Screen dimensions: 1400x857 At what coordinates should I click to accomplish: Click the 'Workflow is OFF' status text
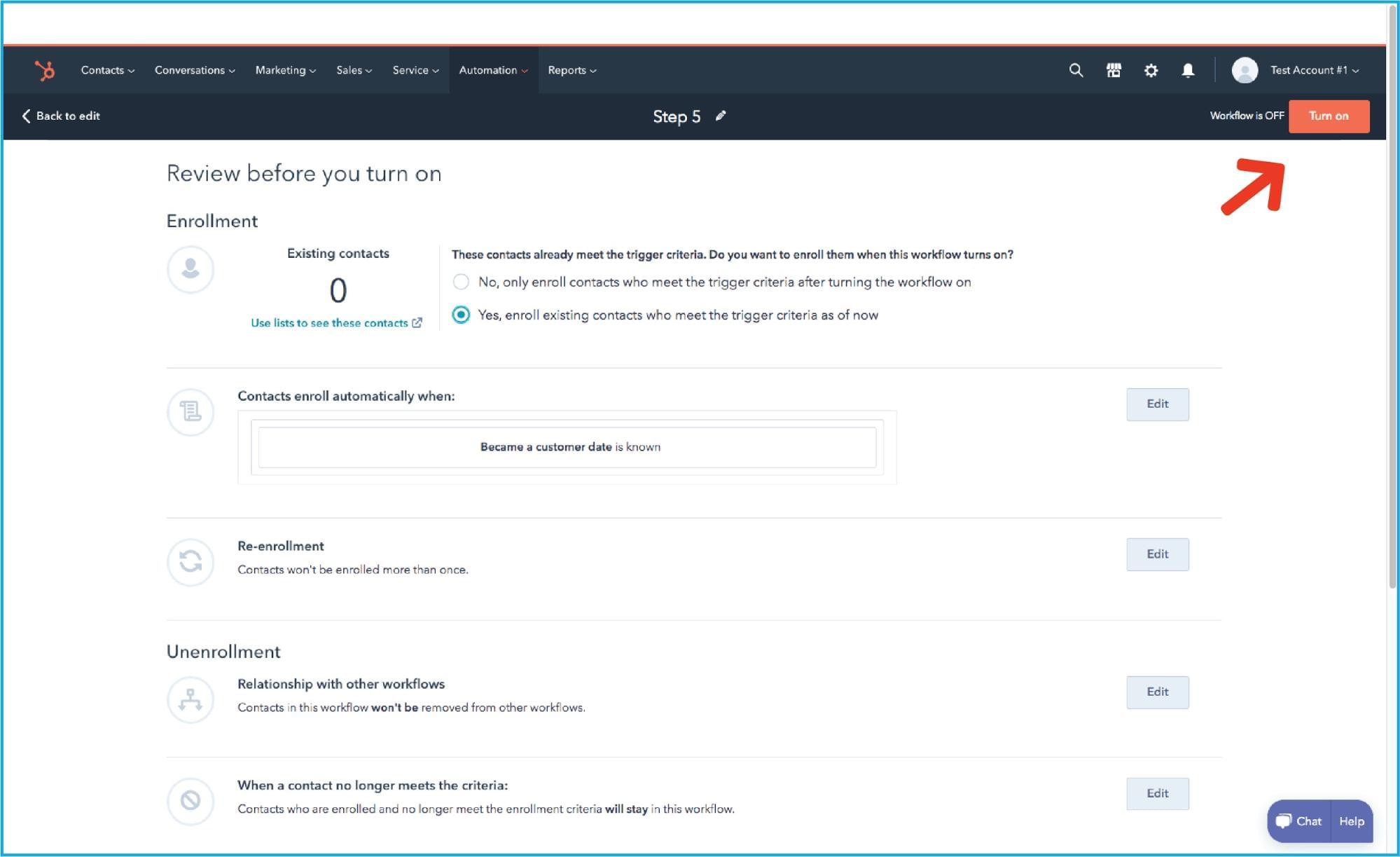1247,116
